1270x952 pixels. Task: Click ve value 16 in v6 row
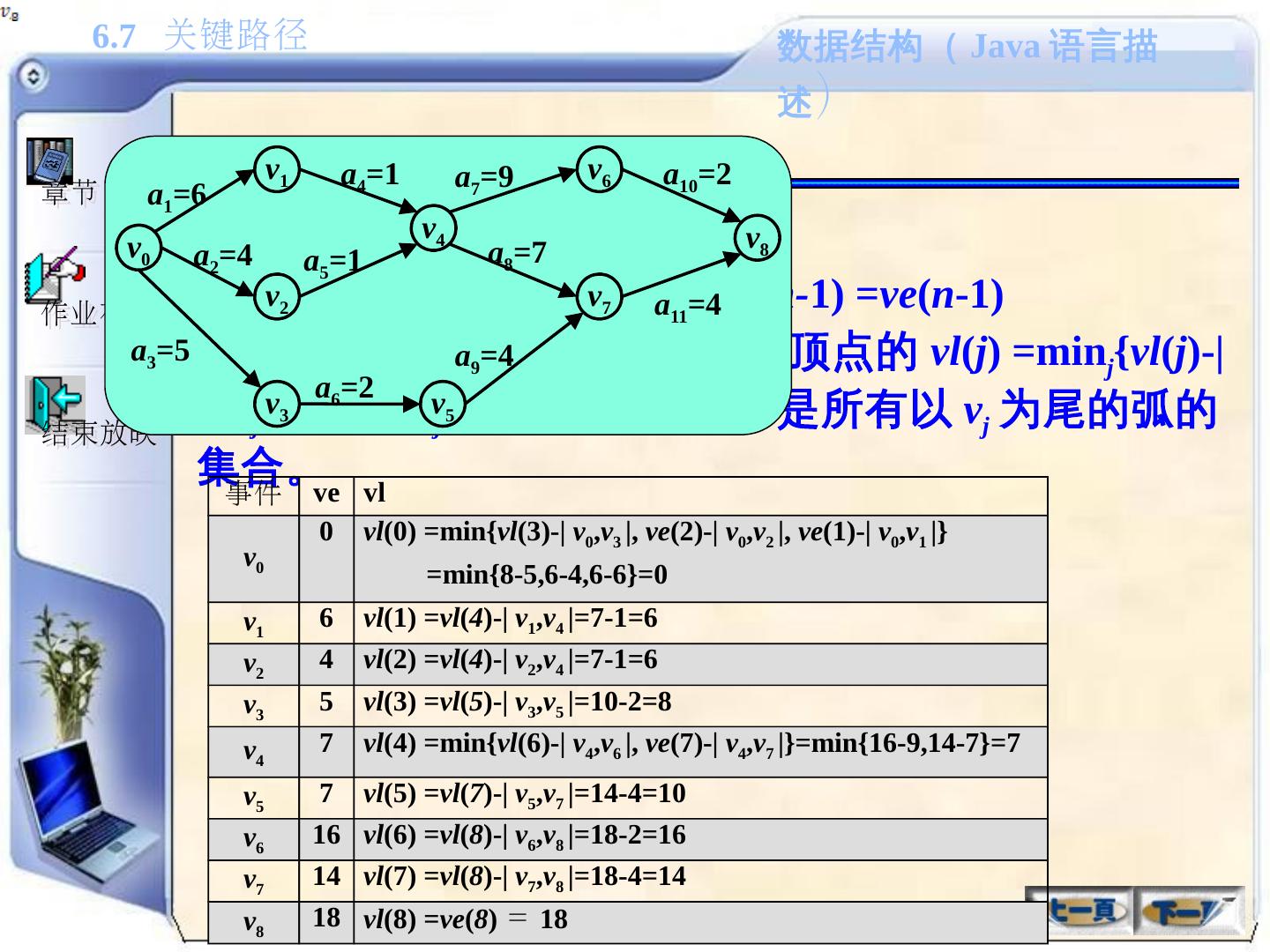click(x=326, y=836)
